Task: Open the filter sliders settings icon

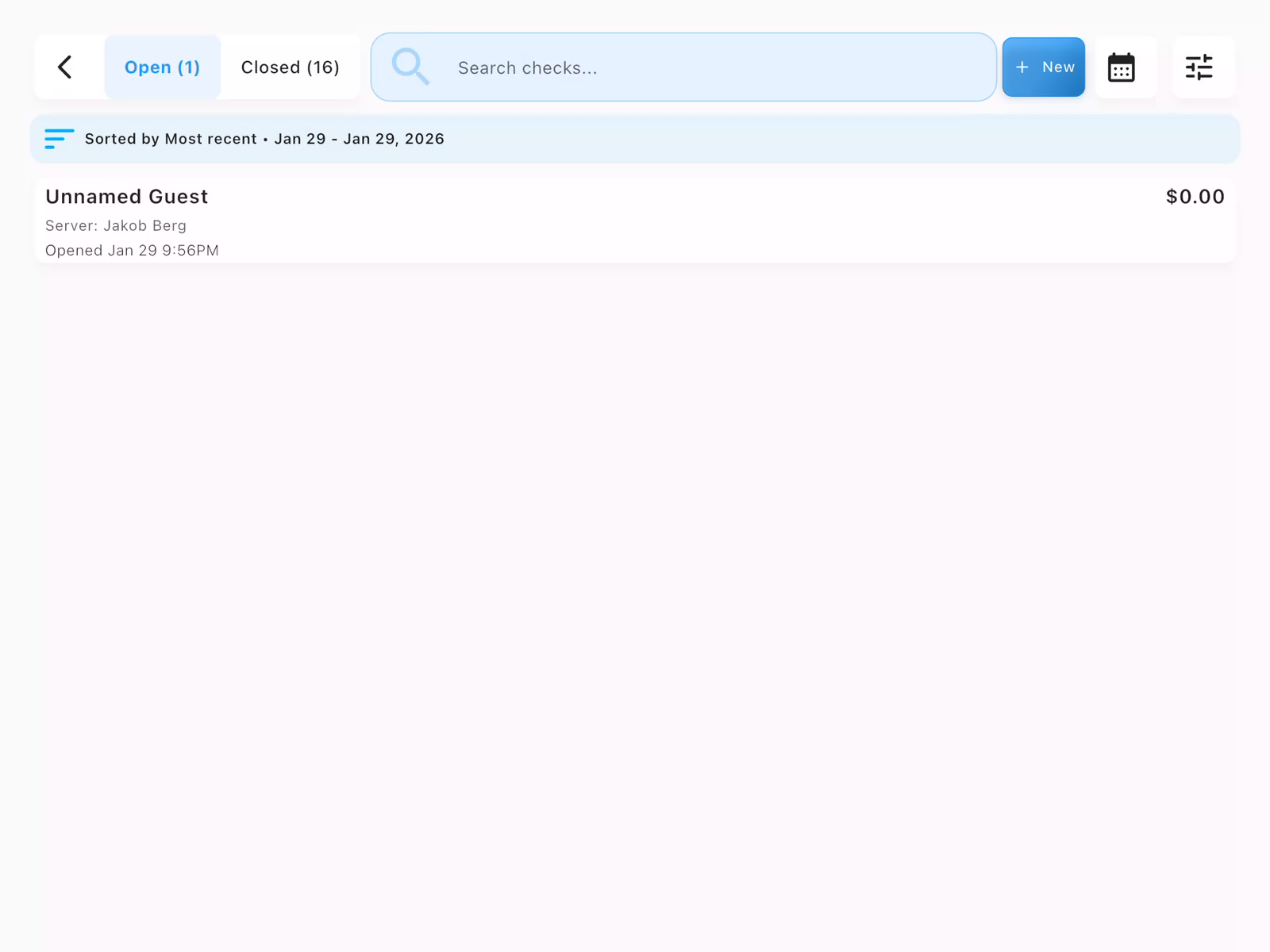Action: 1199,67
